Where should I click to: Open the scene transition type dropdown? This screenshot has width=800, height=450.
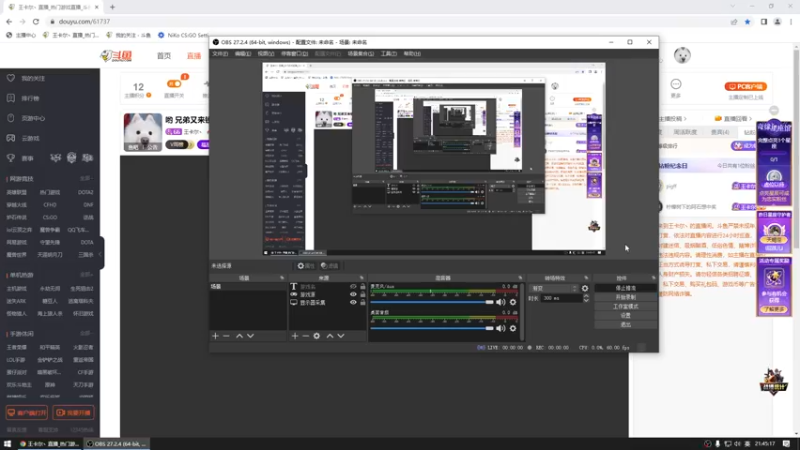point(554,288)
